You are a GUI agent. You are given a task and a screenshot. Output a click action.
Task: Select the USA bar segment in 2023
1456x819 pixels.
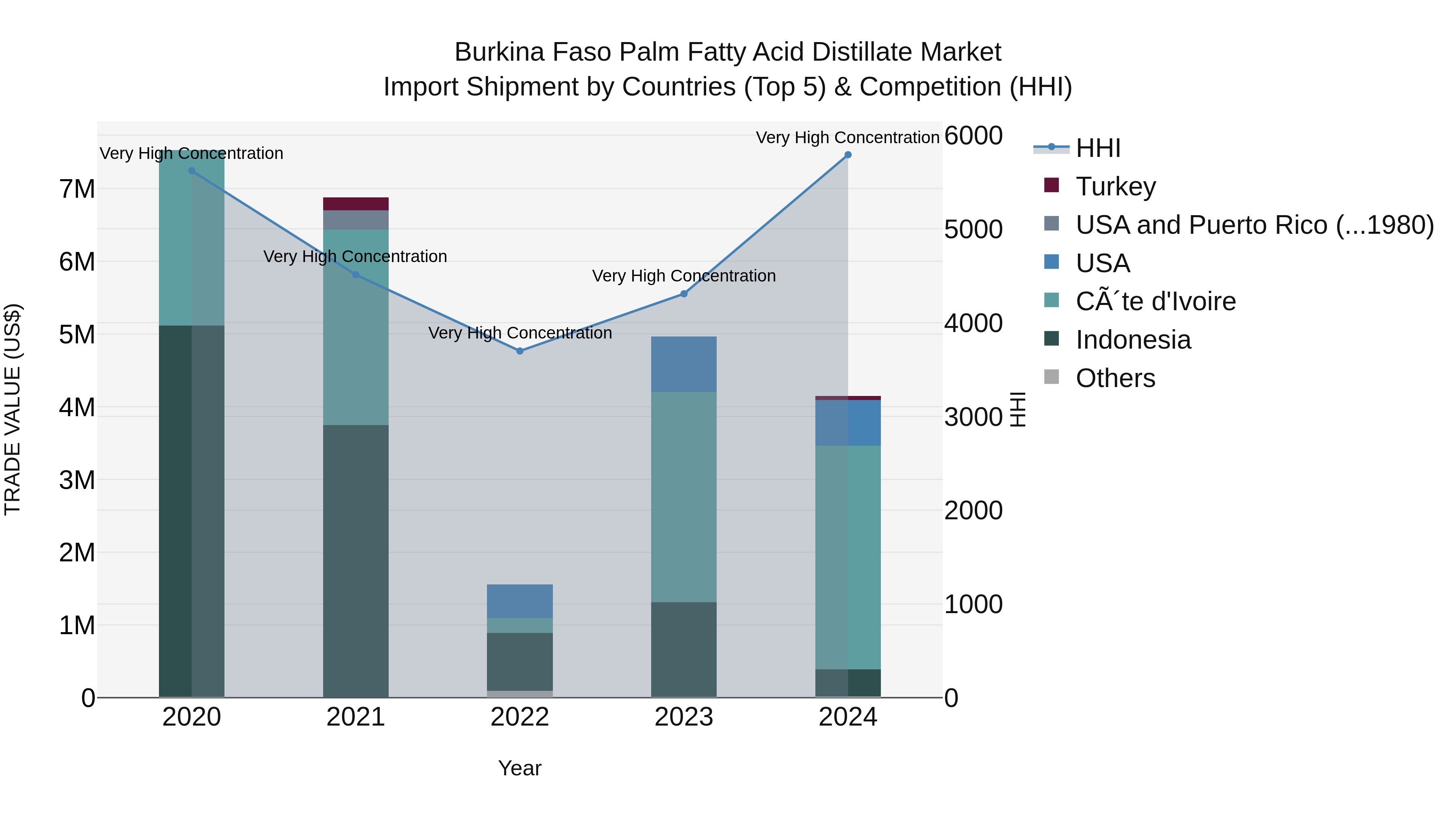(684, 364)
